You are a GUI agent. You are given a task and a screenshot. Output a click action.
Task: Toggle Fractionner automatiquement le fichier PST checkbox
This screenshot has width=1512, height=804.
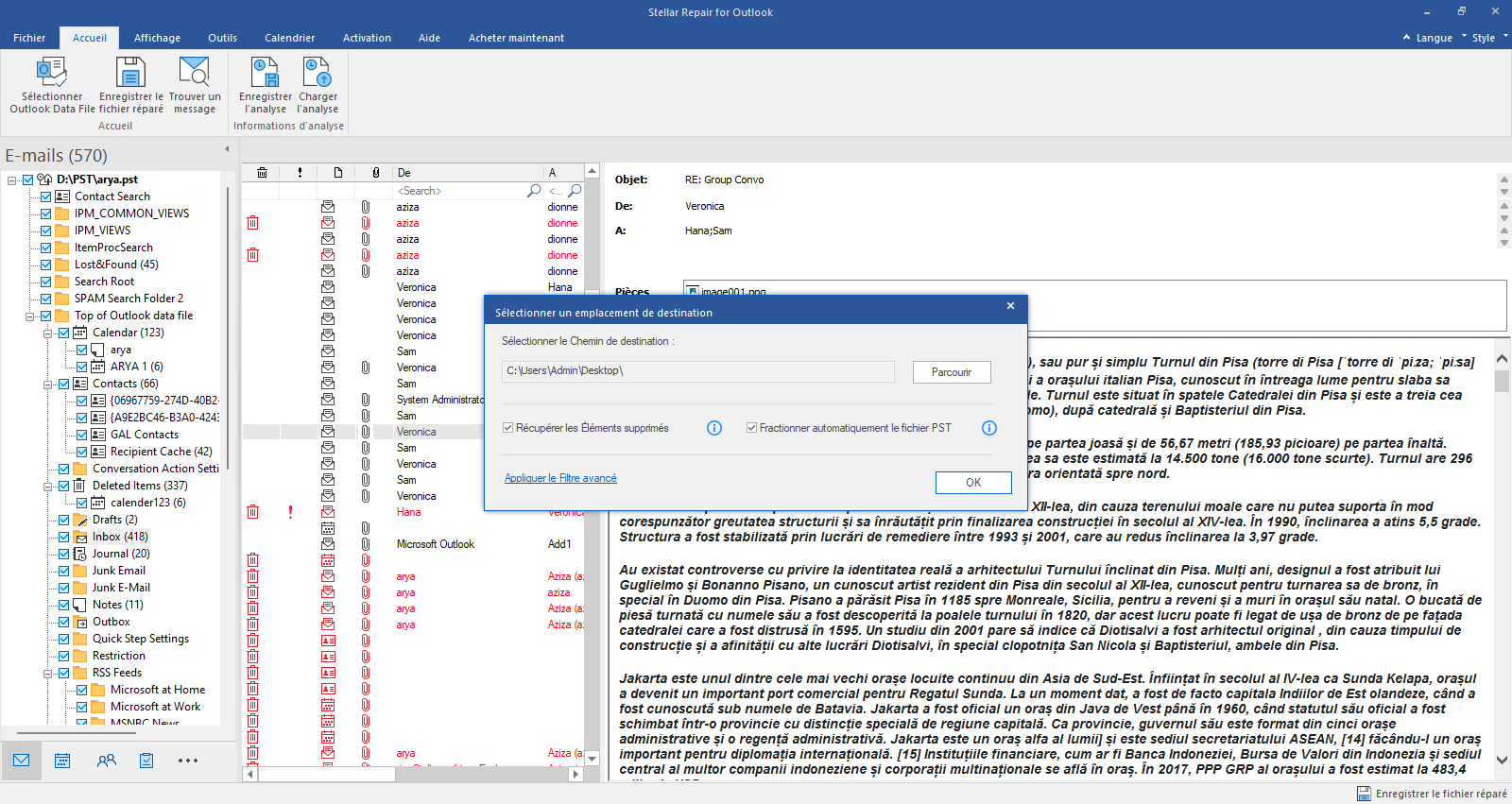pos(751,428)
